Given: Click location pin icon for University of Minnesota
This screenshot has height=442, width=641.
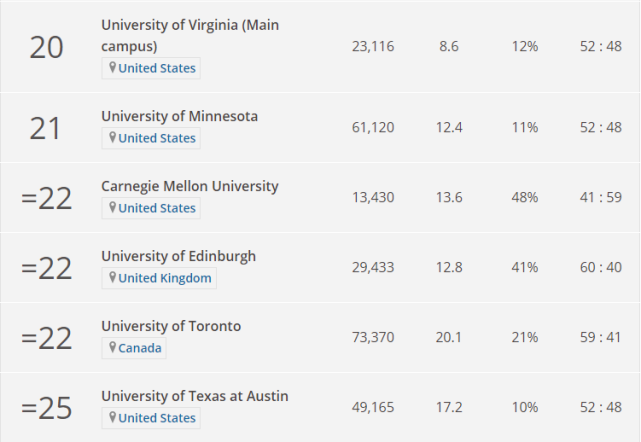Looking at the screenshot, I should [x=113, y=138].
